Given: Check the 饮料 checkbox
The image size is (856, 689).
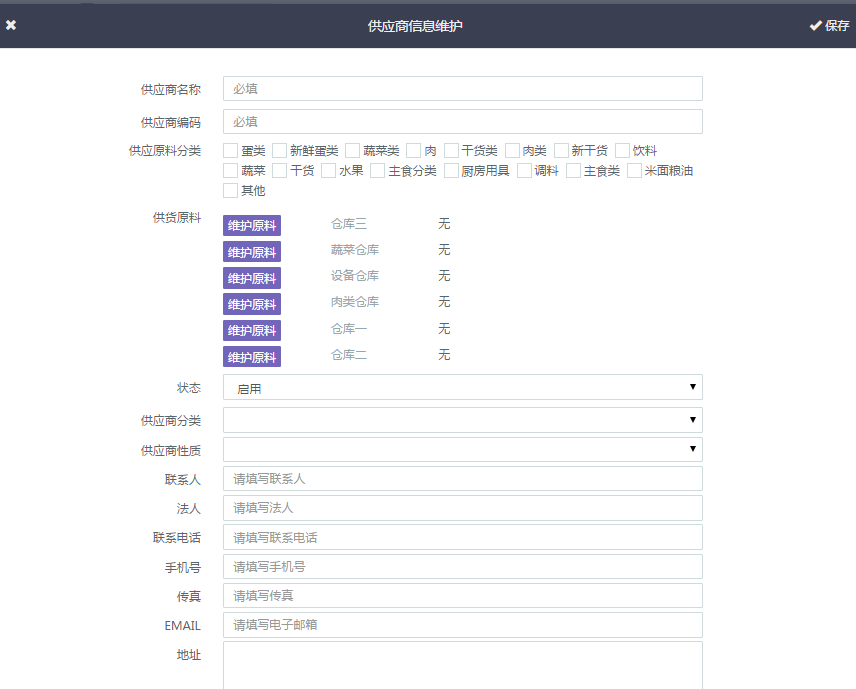Looking at the screenshot, I should (623, 151).
